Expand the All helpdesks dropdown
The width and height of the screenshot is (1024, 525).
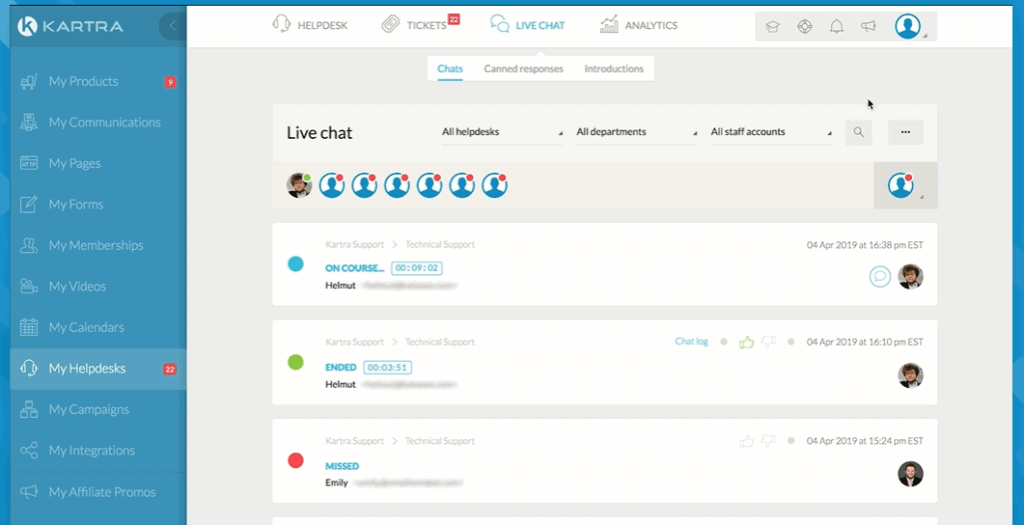click(x=501, y=132)
